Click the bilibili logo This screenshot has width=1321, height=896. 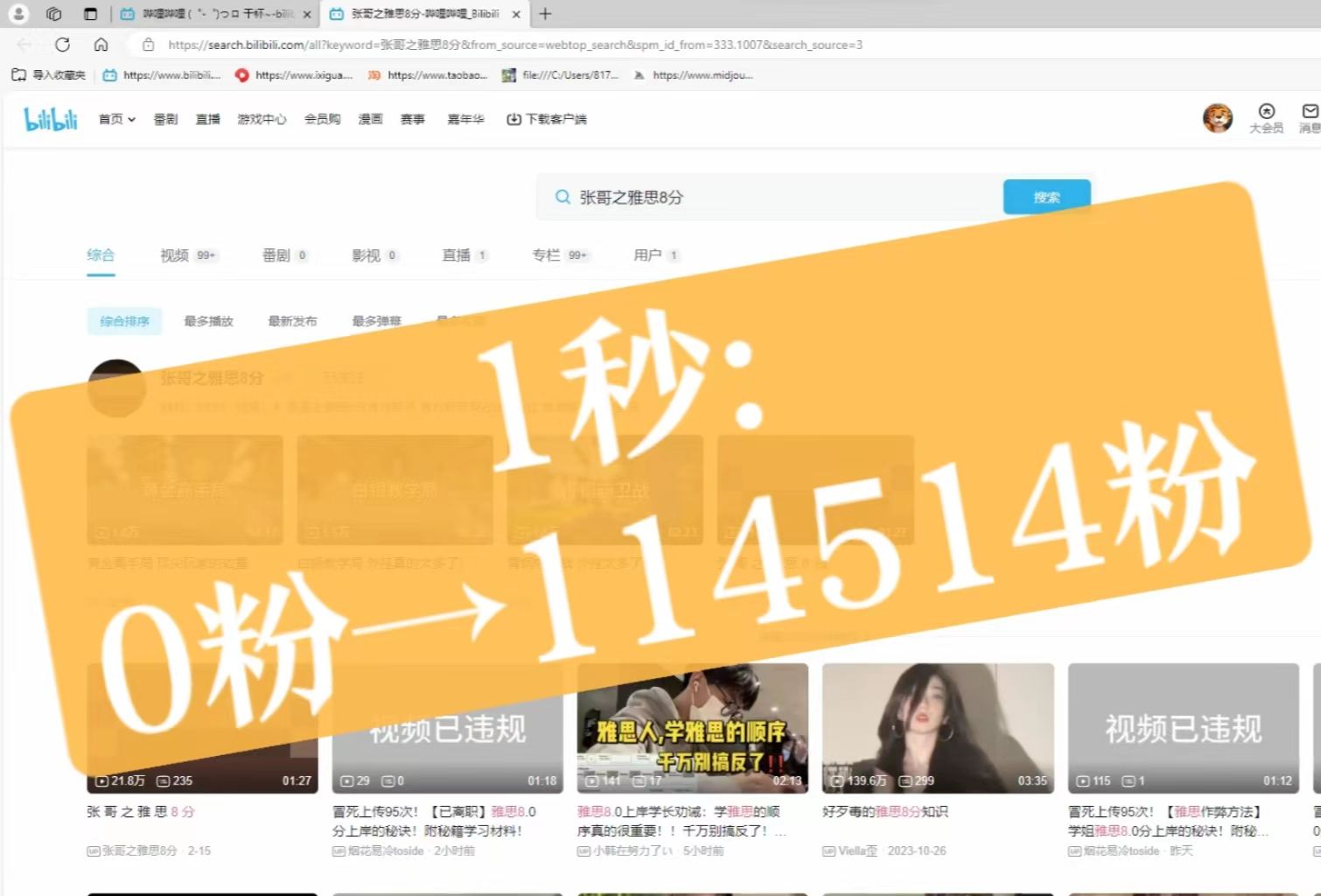pyautogui.click(x=51, y=119)
